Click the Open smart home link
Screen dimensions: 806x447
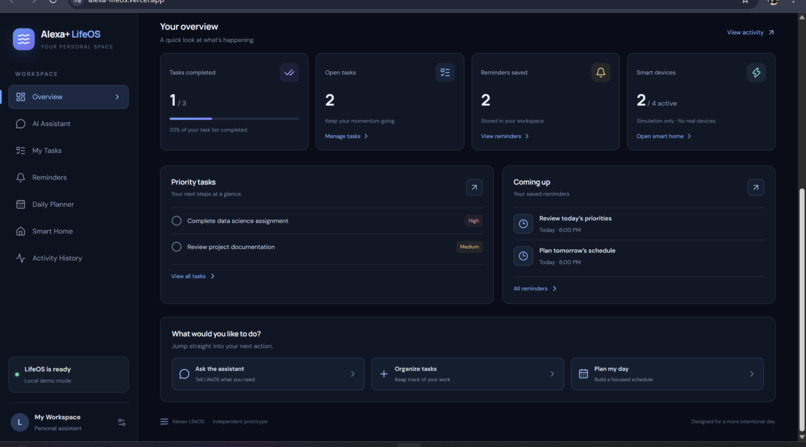click(x=663, y=136)
